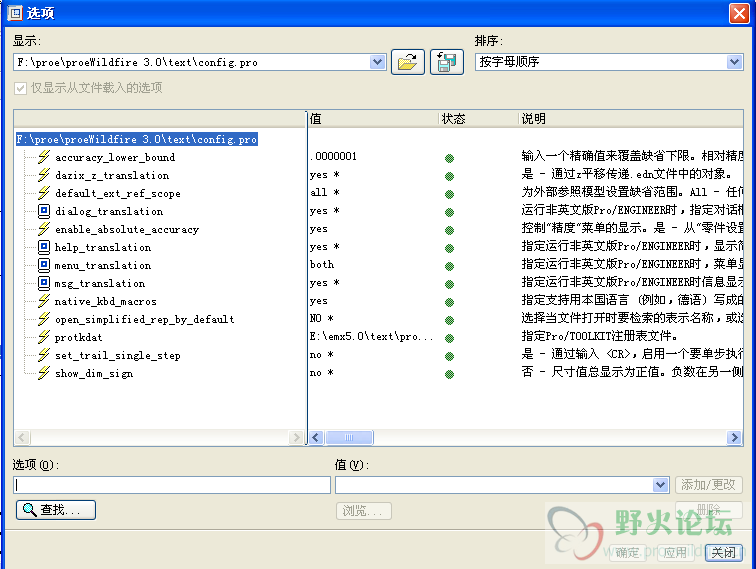Click into the 值 value input field
This screenshot has height=569, width=756.
(x=494, y=485)
